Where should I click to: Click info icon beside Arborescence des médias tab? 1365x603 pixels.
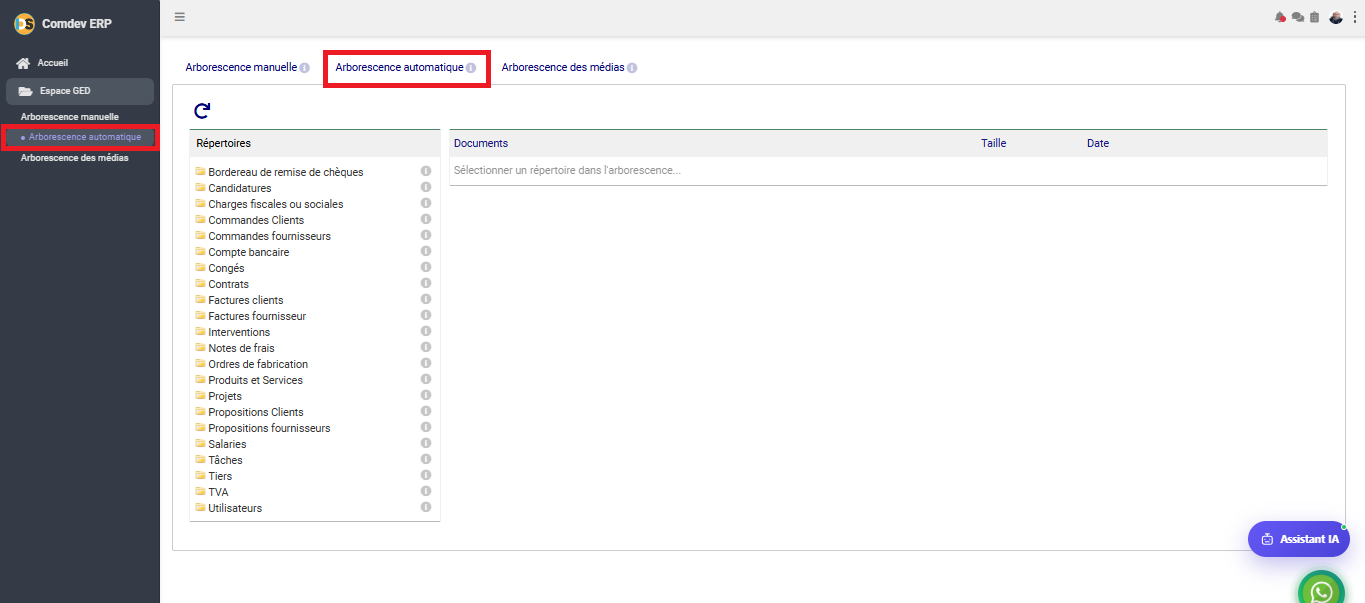click(x=632, y=68)
